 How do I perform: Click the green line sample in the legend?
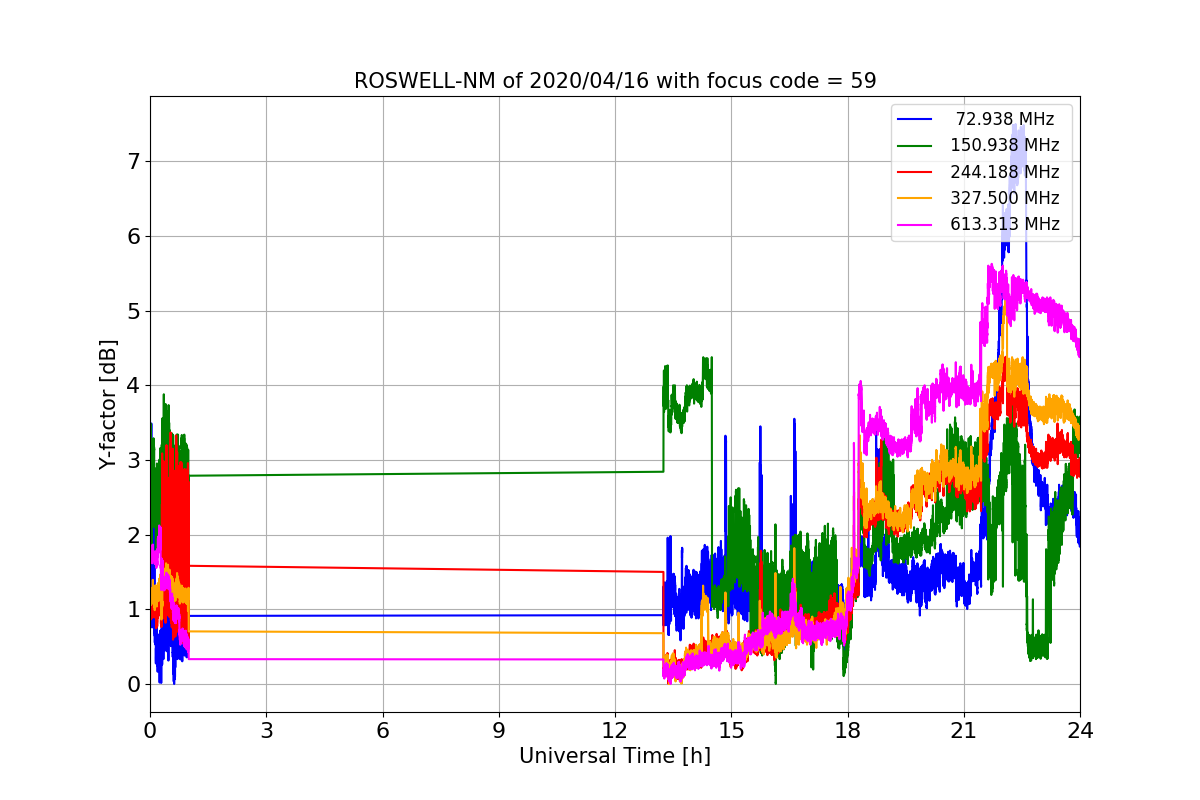(915, 146)
